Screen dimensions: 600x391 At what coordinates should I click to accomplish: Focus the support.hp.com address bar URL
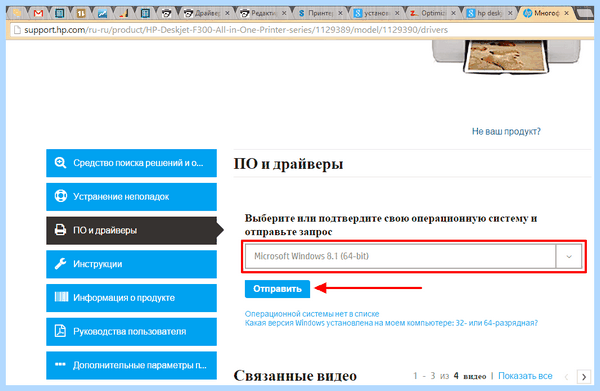[x=236, y=30]
